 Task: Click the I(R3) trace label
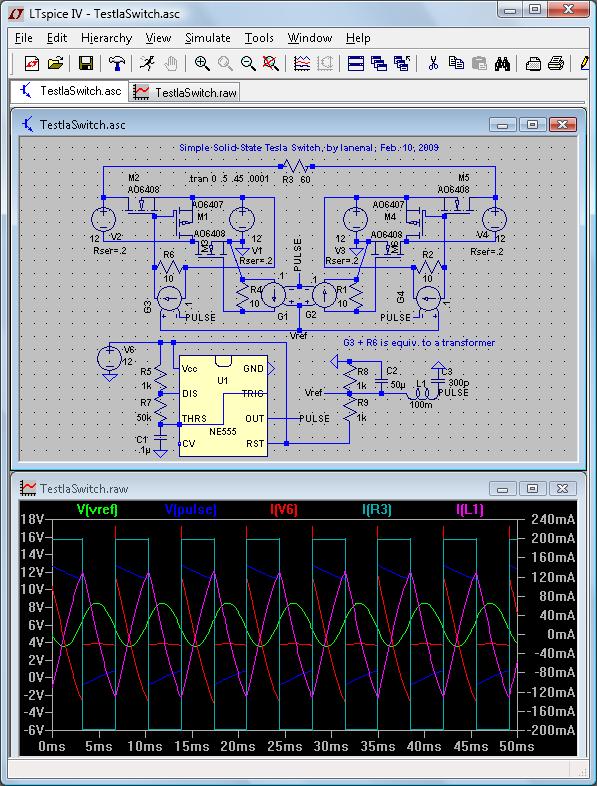pos(377,510)
